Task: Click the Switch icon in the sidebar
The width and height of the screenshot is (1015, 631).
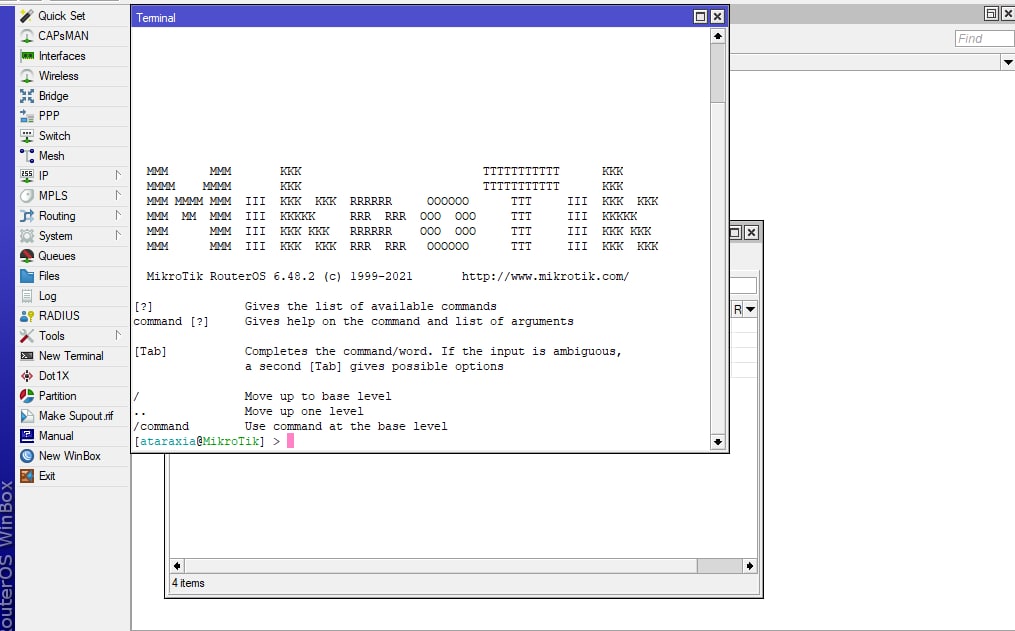Action: pyautogui.click(x=27, y=136)
